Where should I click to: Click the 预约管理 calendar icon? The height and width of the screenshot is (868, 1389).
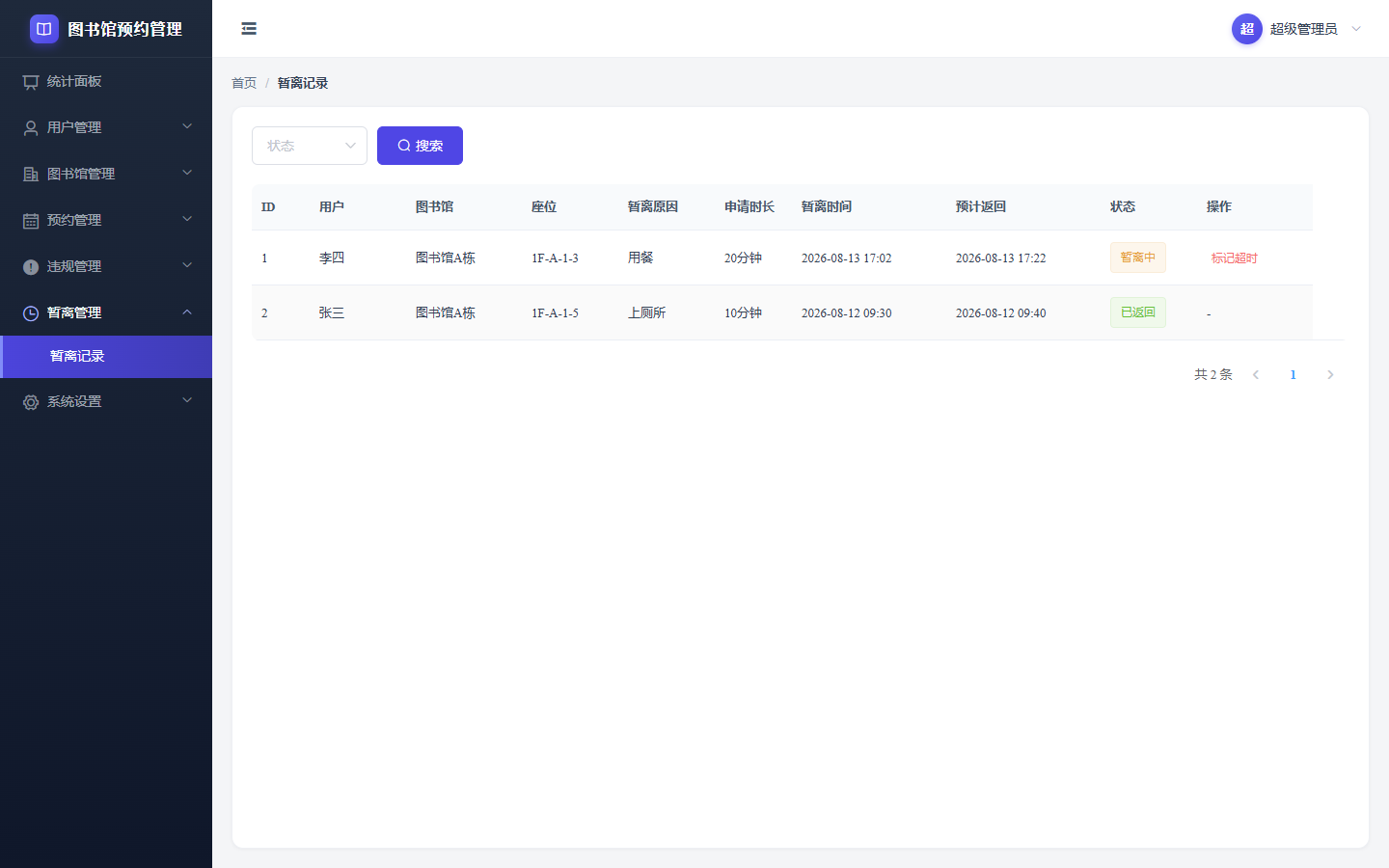point(31,221)
